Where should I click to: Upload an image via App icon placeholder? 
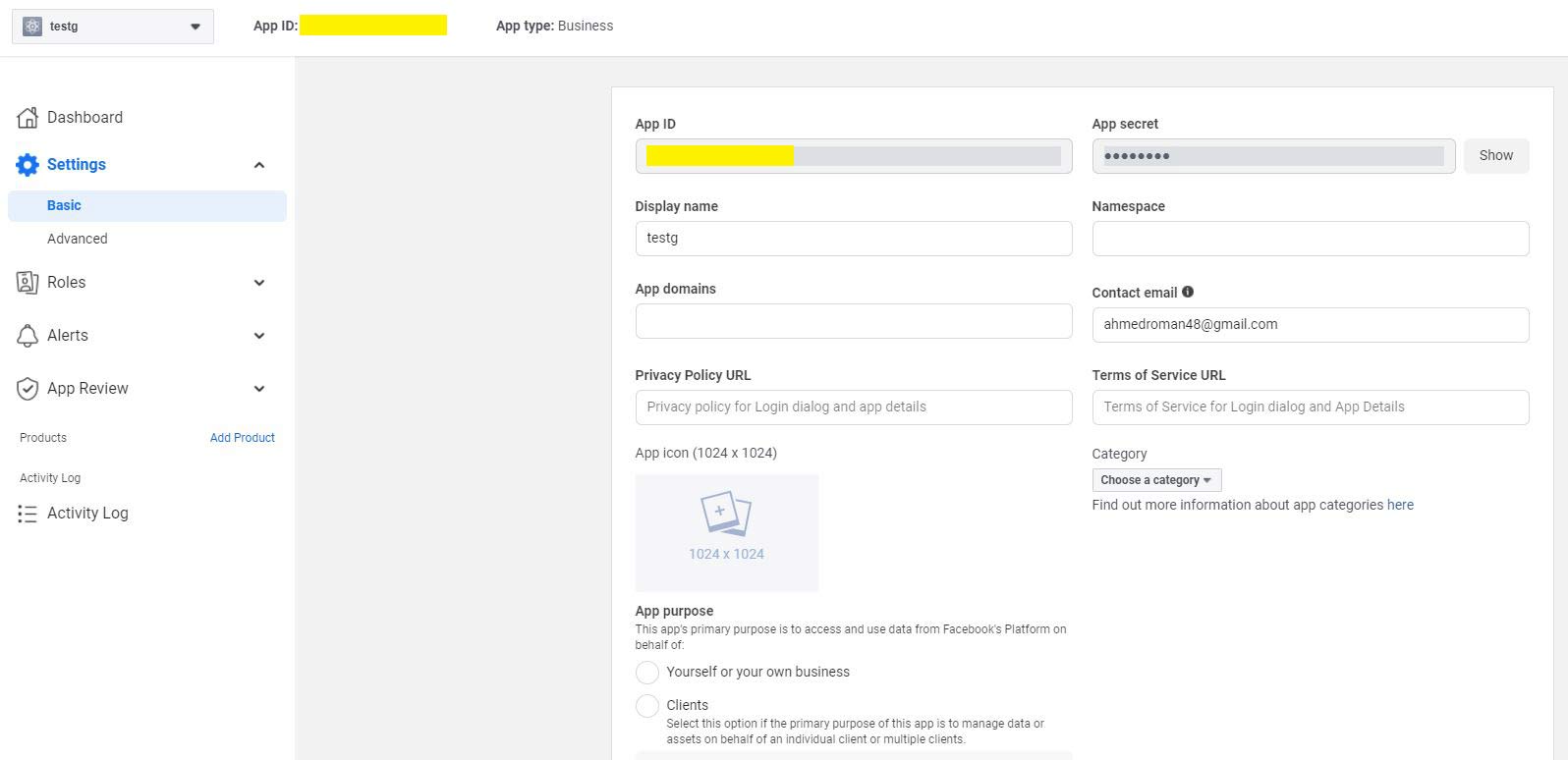(726, 532)
